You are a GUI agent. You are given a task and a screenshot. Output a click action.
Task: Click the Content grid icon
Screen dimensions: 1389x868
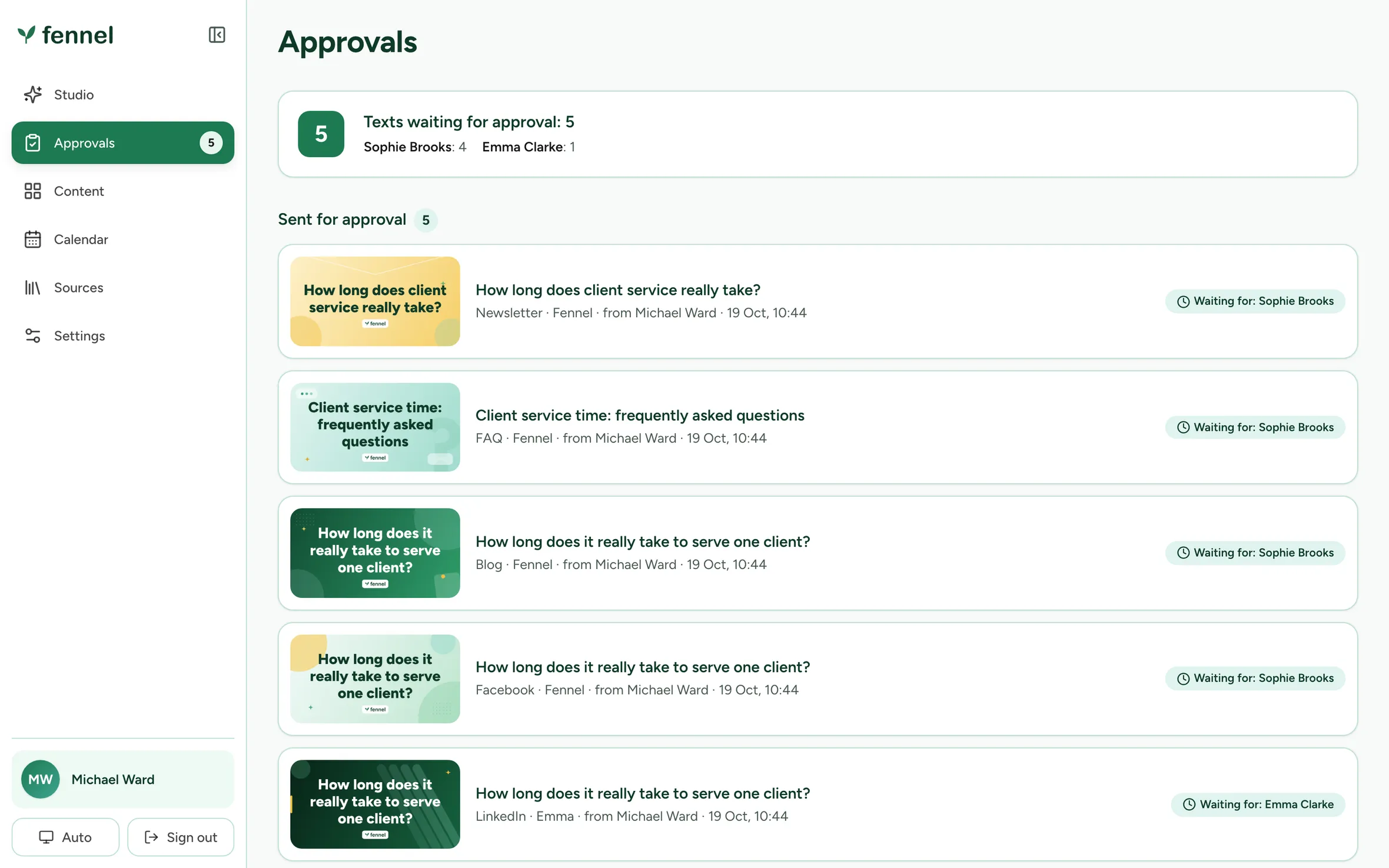(x=33, y=191)
